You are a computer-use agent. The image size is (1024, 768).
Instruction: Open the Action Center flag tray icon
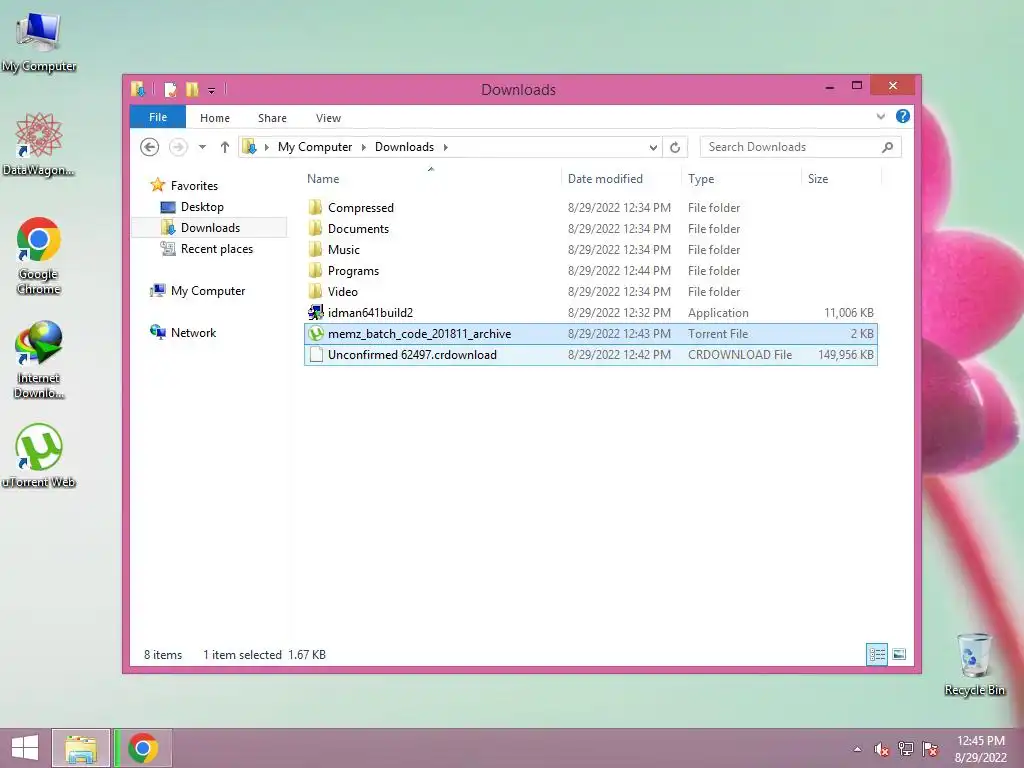930,749
